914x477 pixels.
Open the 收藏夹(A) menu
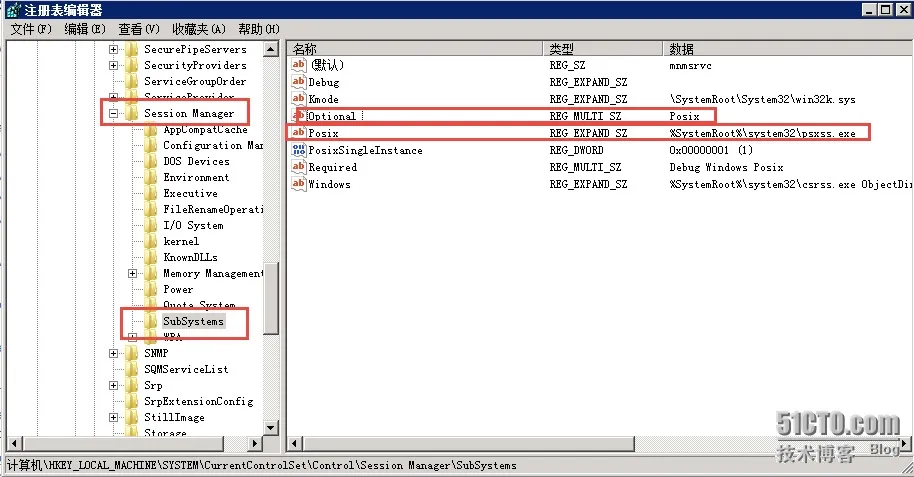(199, 29)
